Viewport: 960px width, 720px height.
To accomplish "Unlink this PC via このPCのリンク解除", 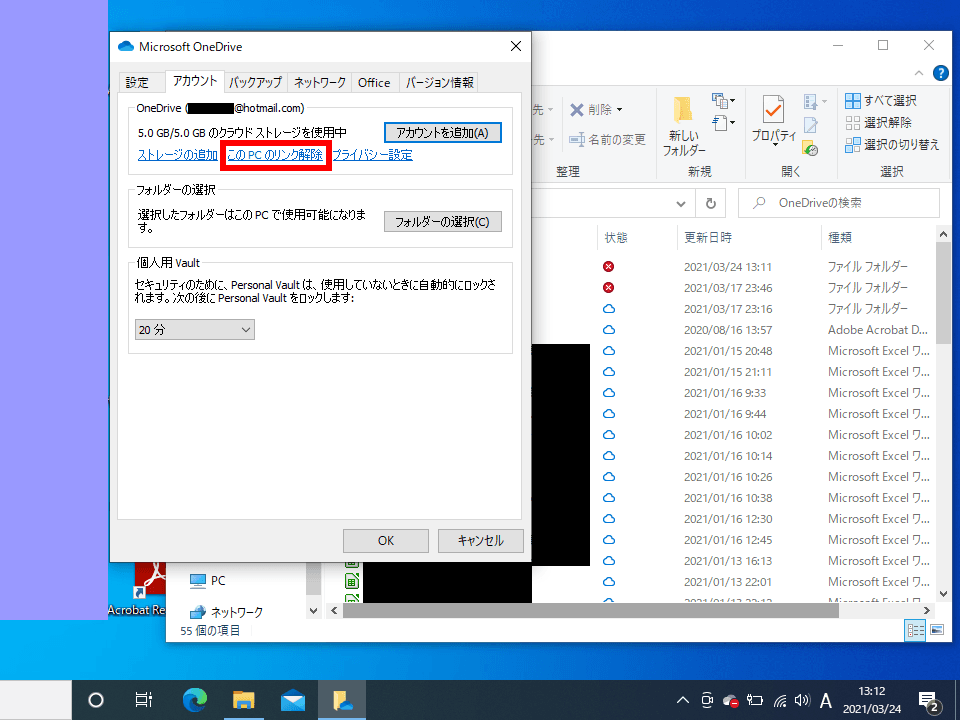I will point(275,156).
